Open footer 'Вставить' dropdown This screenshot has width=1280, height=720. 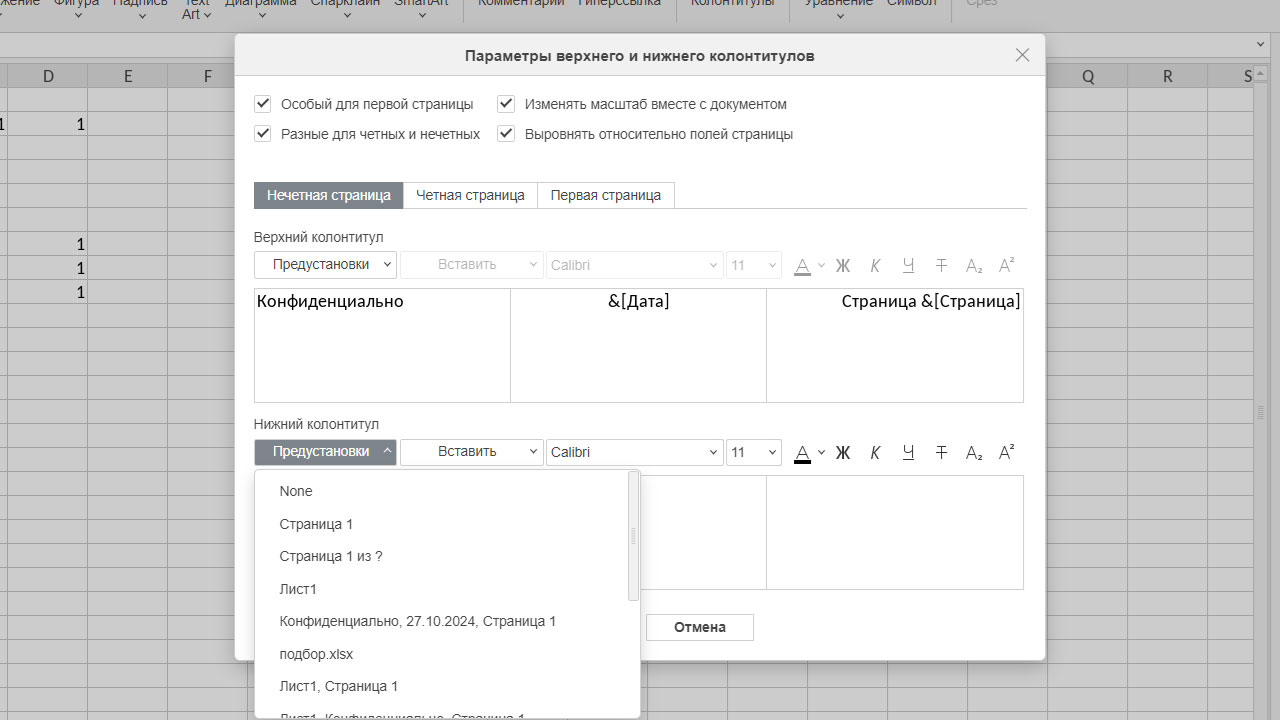pos(472,452)
